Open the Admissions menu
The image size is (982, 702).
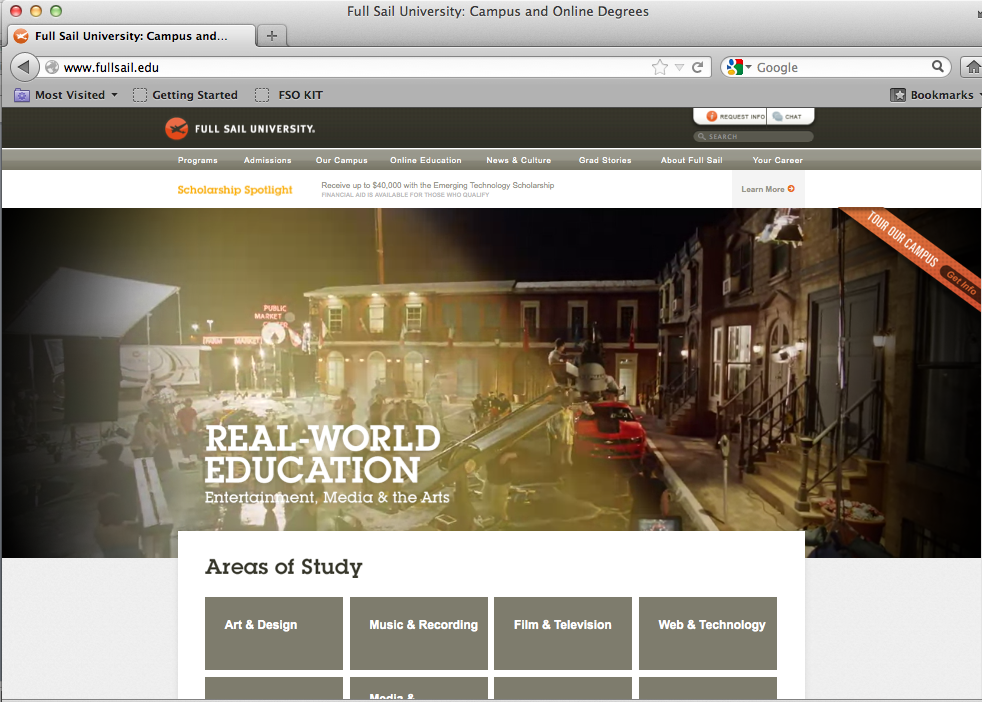point(267,160)
